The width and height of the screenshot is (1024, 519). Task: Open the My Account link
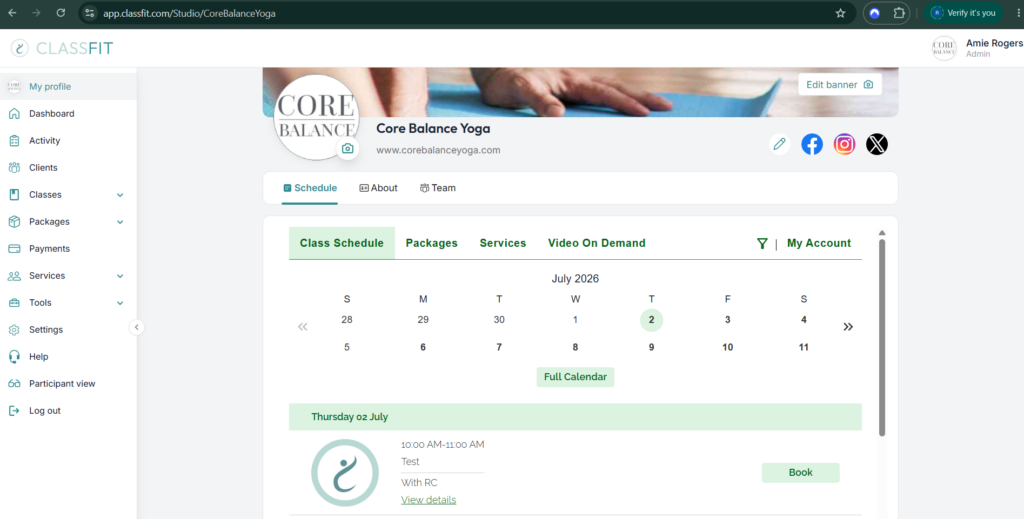point(819,243)
